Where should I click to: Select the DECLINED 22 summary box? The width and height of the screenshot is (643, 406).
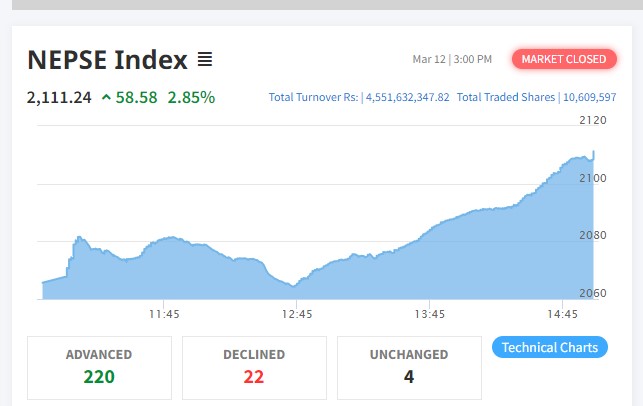coord(254,367)
